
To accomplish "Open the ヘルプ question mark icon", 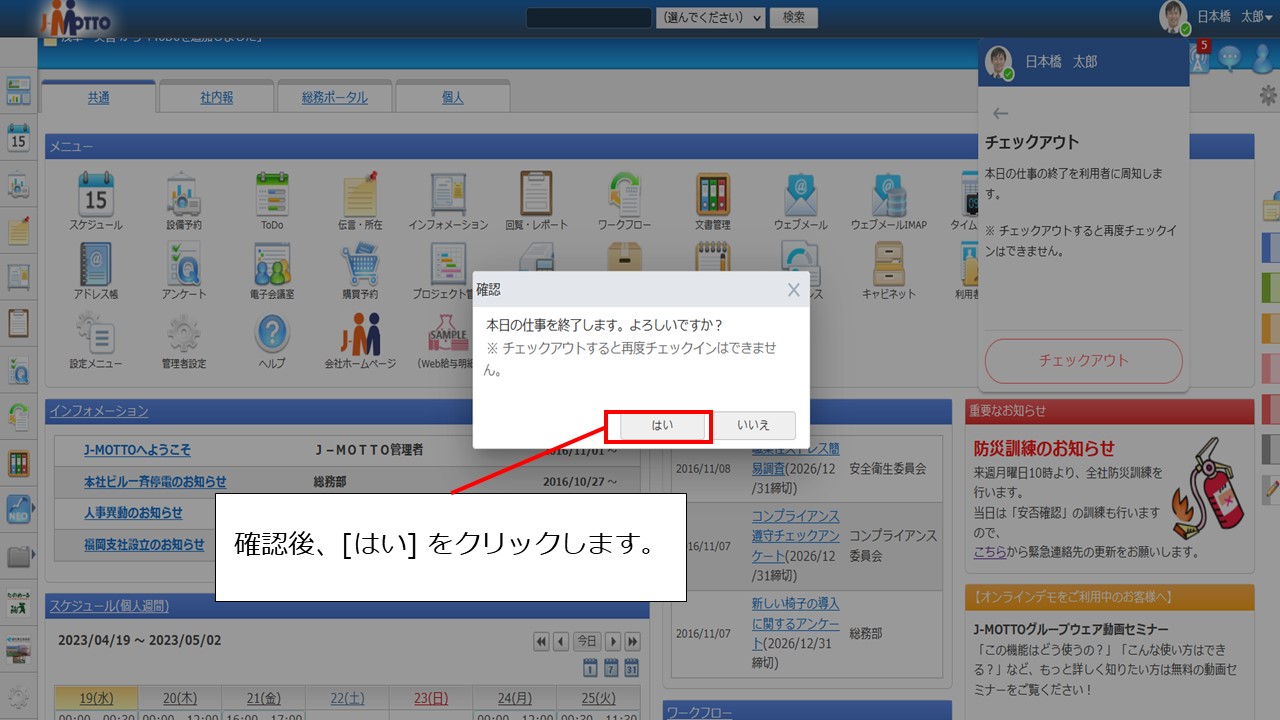I will pos(272,333).
